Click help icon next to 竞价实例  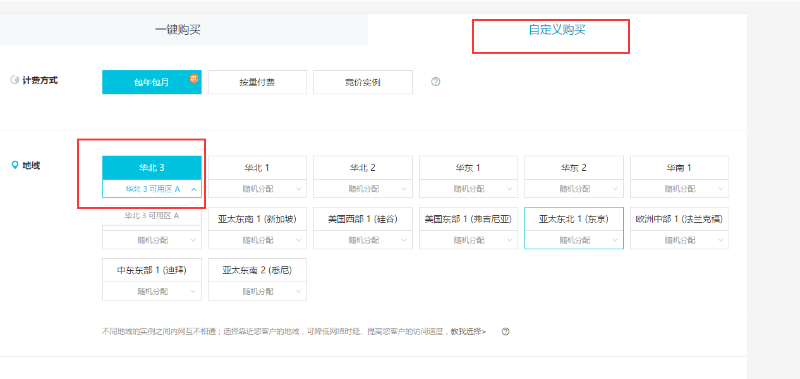coord(435,82)
